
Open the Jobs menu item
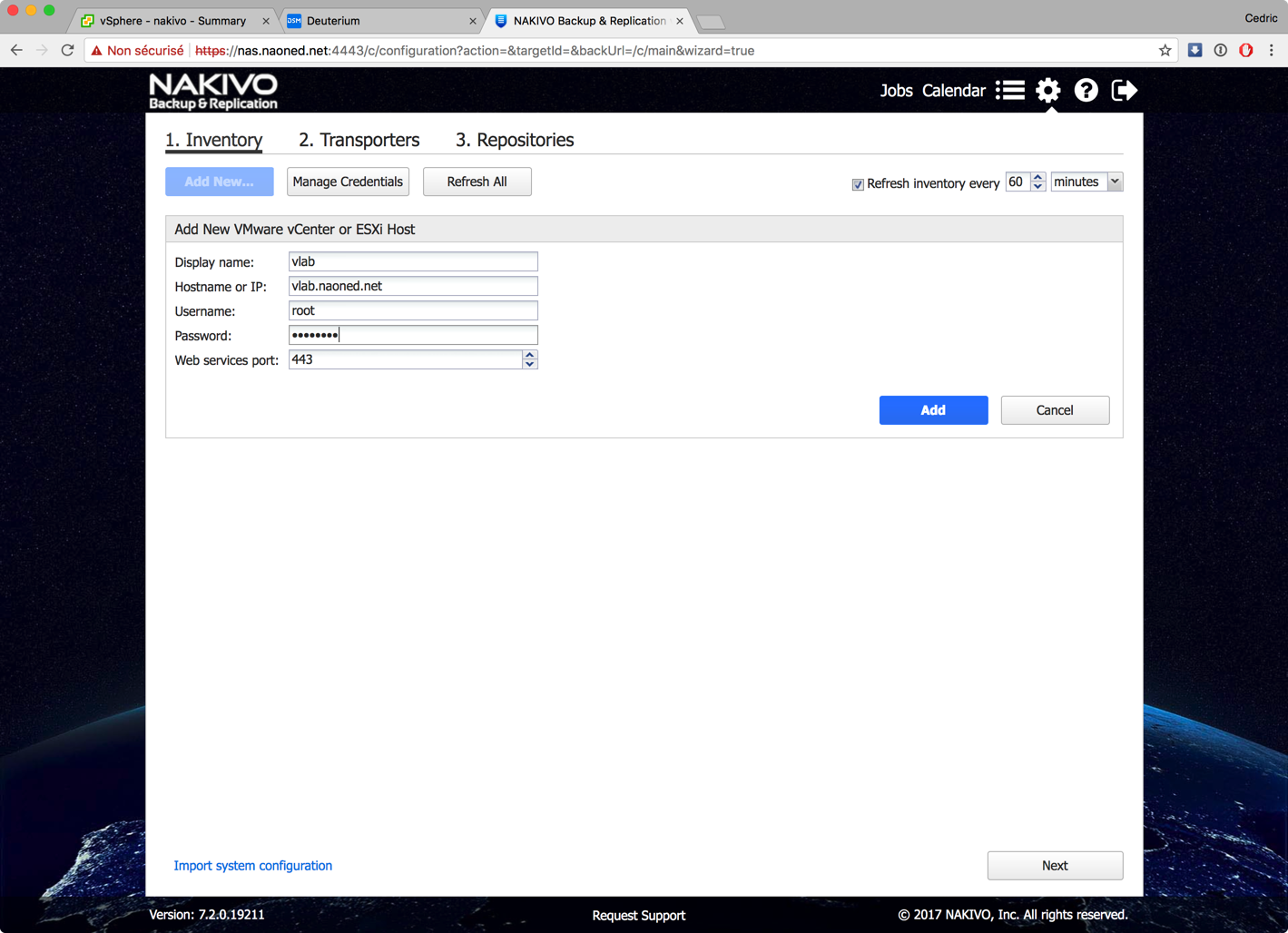(x=896, y=91)
